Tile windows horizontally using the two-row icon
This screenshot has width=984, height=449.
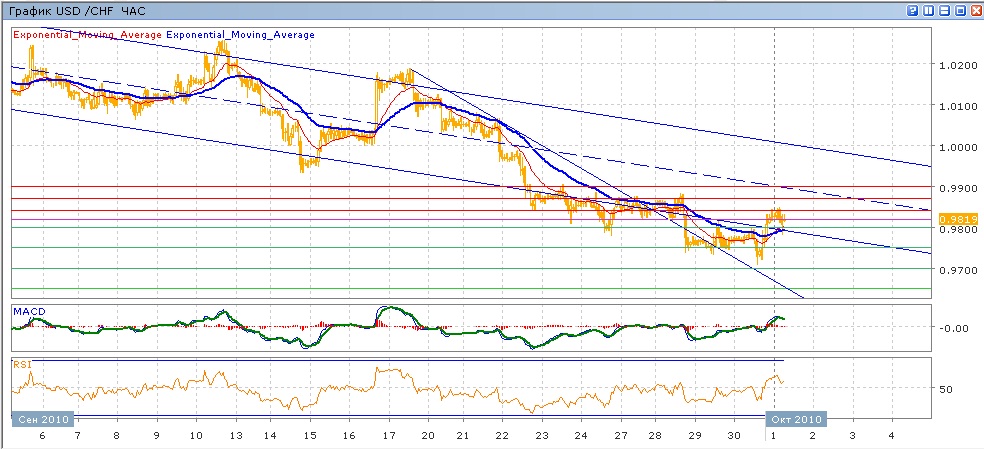[945, 10]
